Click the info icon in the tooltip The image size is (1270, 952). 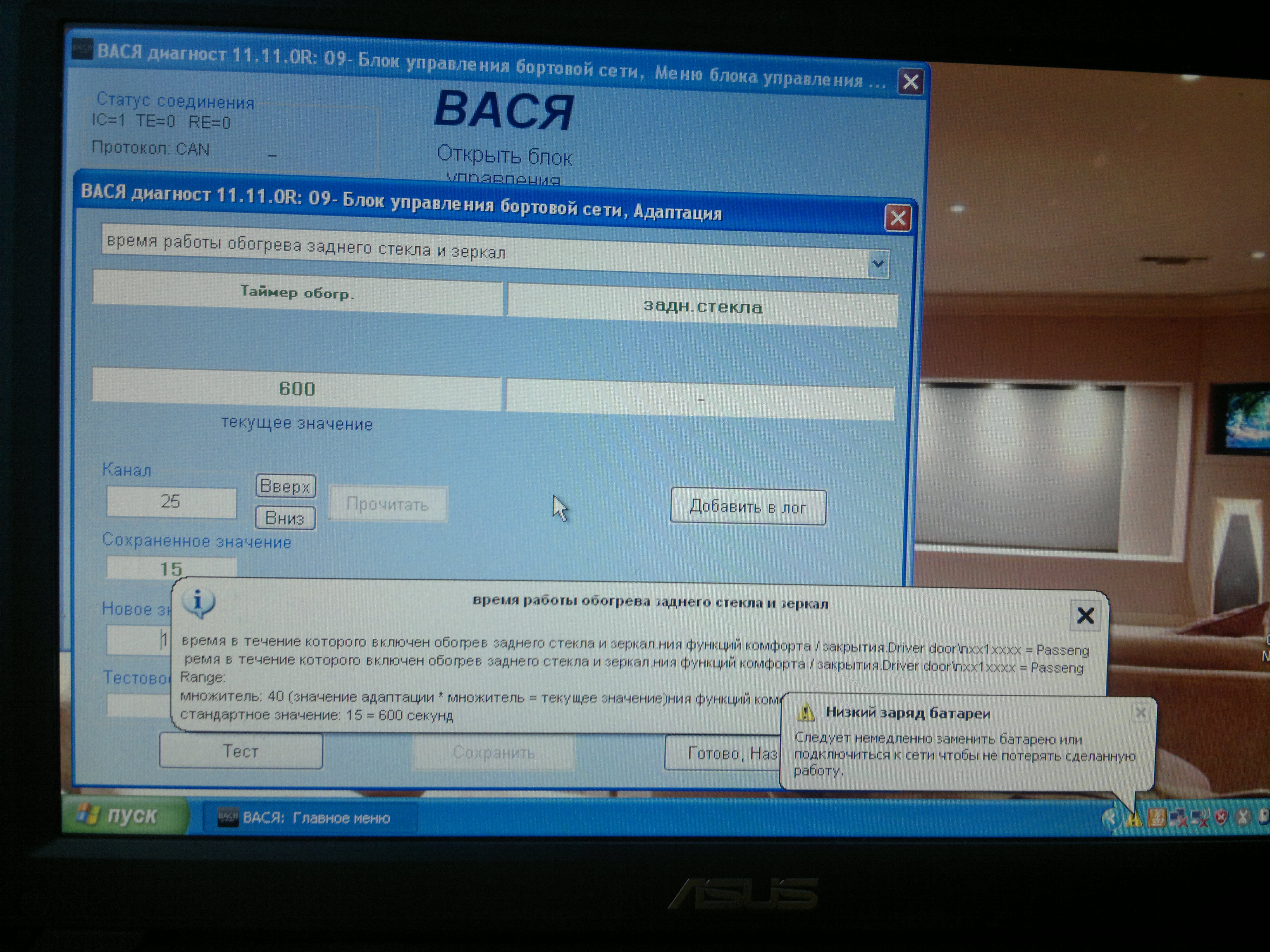(x=198, y=603)
